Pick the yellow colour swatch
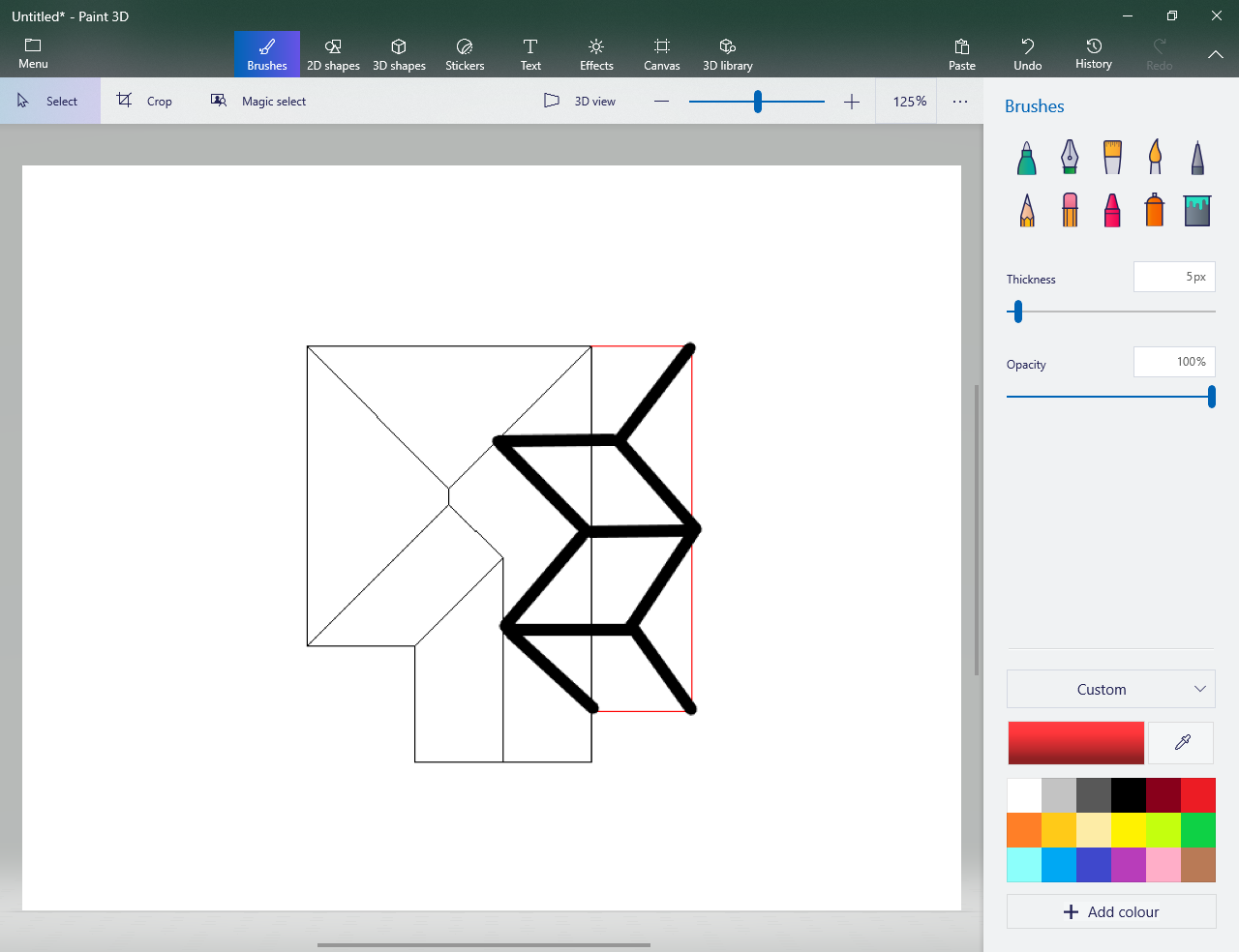This screenshot has height=952, width=1239. point(1128,830)
